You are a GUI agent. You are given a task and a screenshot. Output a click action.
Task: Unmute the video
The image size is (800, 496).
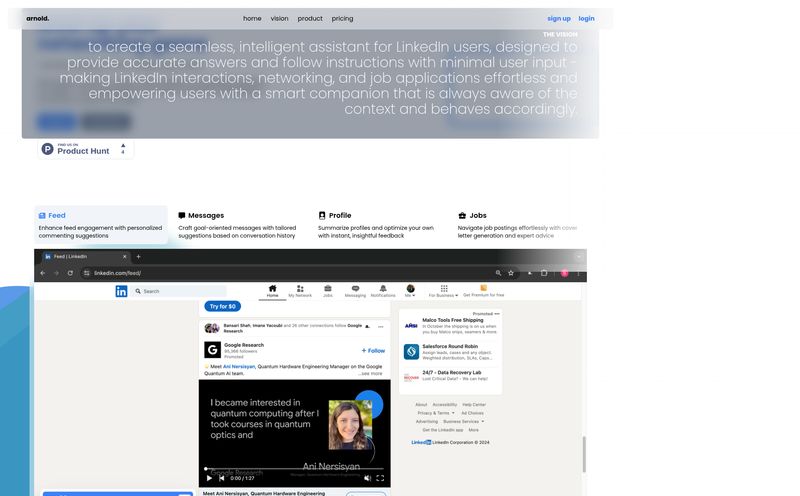pos(367,478)
